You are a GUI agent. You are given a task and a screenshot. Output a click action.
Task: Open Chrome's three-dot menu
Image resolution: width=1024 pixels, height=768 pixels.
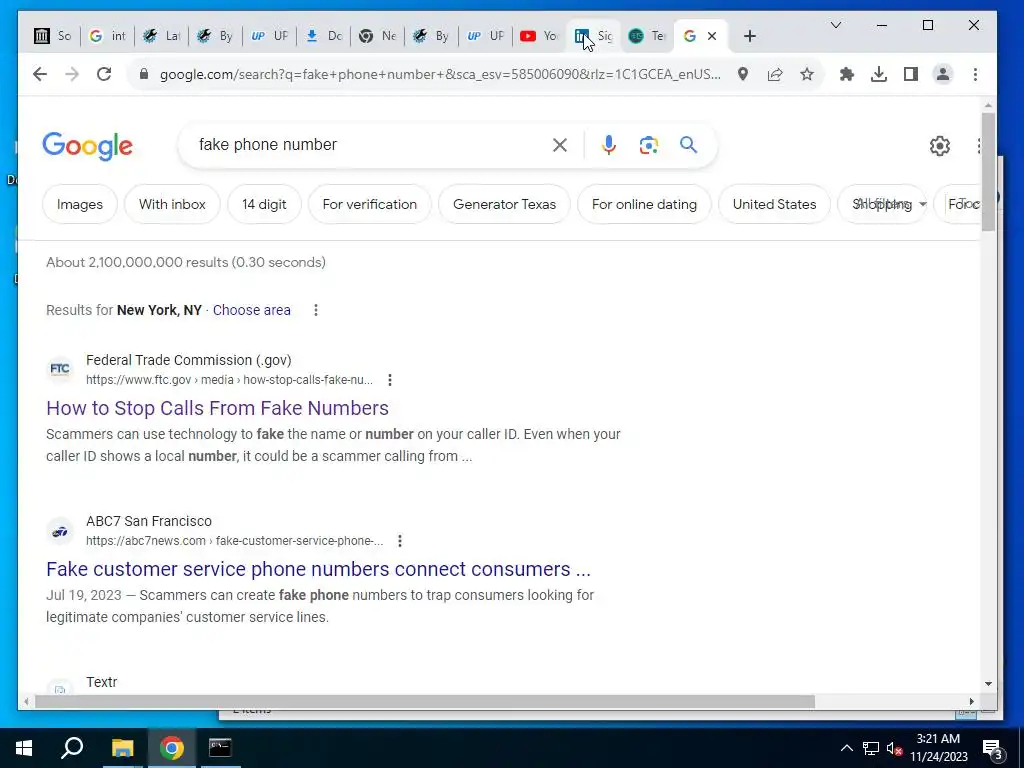[975, 74]
